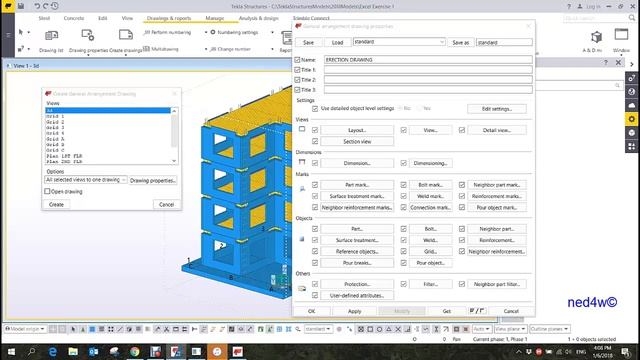Enable the Open drawing checkbox
This screenshot has height=360, width=640.
click(47, 191)
